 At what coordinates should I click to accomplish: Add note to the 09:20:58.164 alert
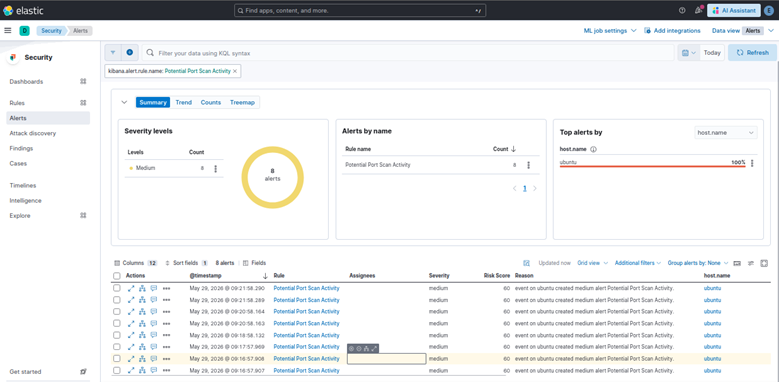154,311
